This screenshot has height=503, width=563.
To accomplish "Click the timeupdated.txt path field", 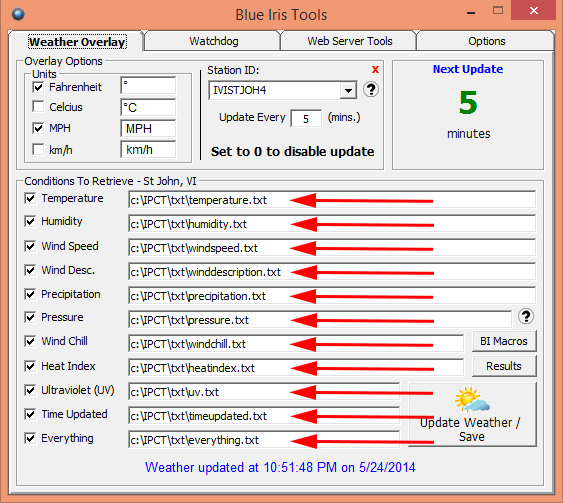I will (x=264, y=416).
